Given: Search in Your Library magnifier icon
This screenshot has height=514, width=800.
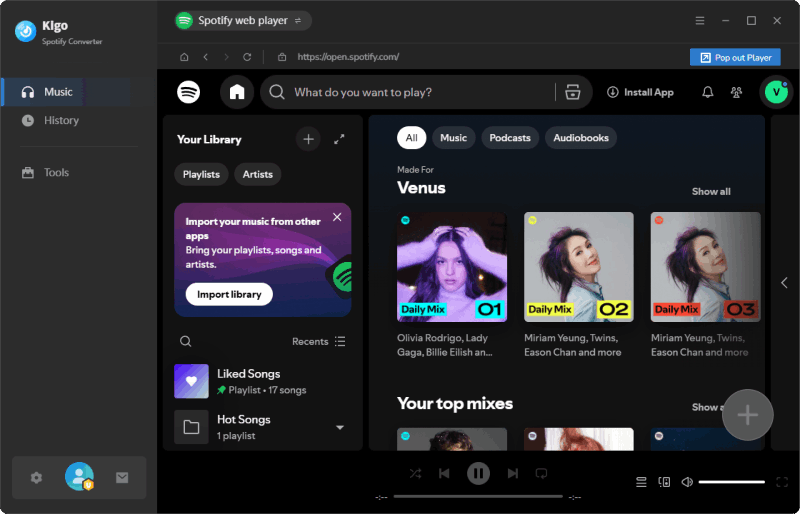Looking at the screenshot, I should 186,341.
